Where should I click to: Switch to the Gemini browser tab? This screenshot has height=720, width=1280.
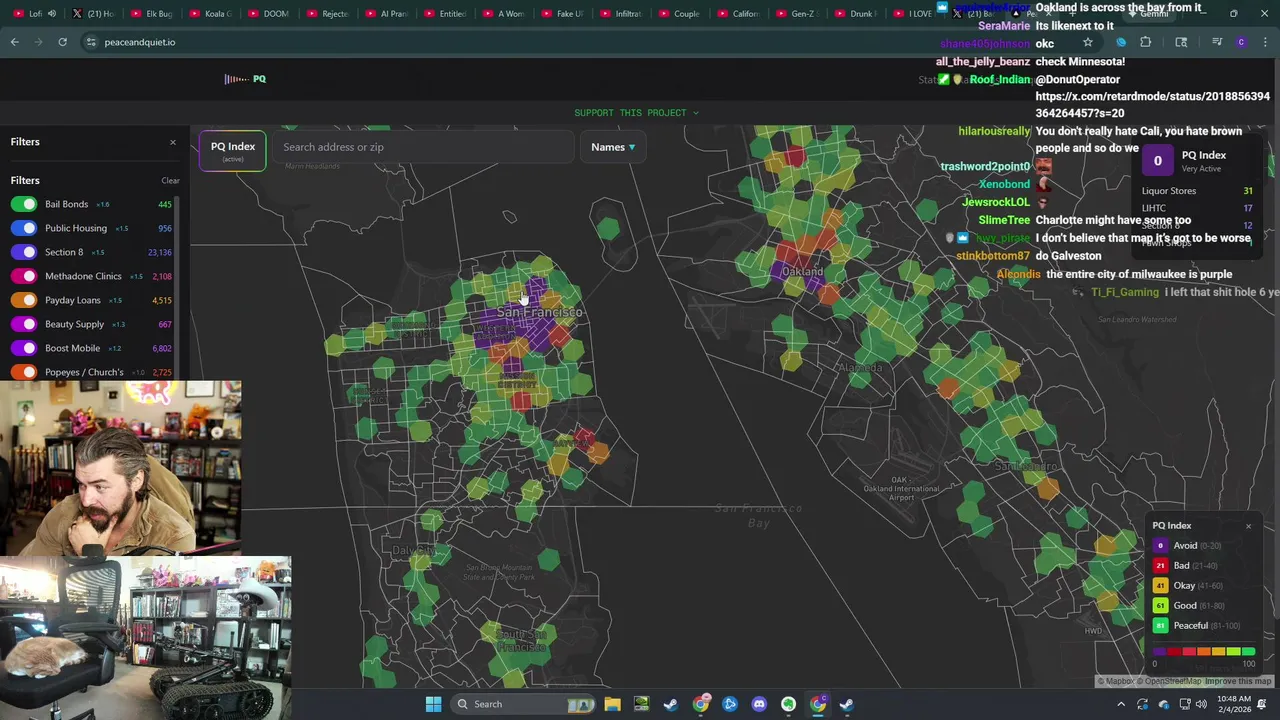(1150, 14)
